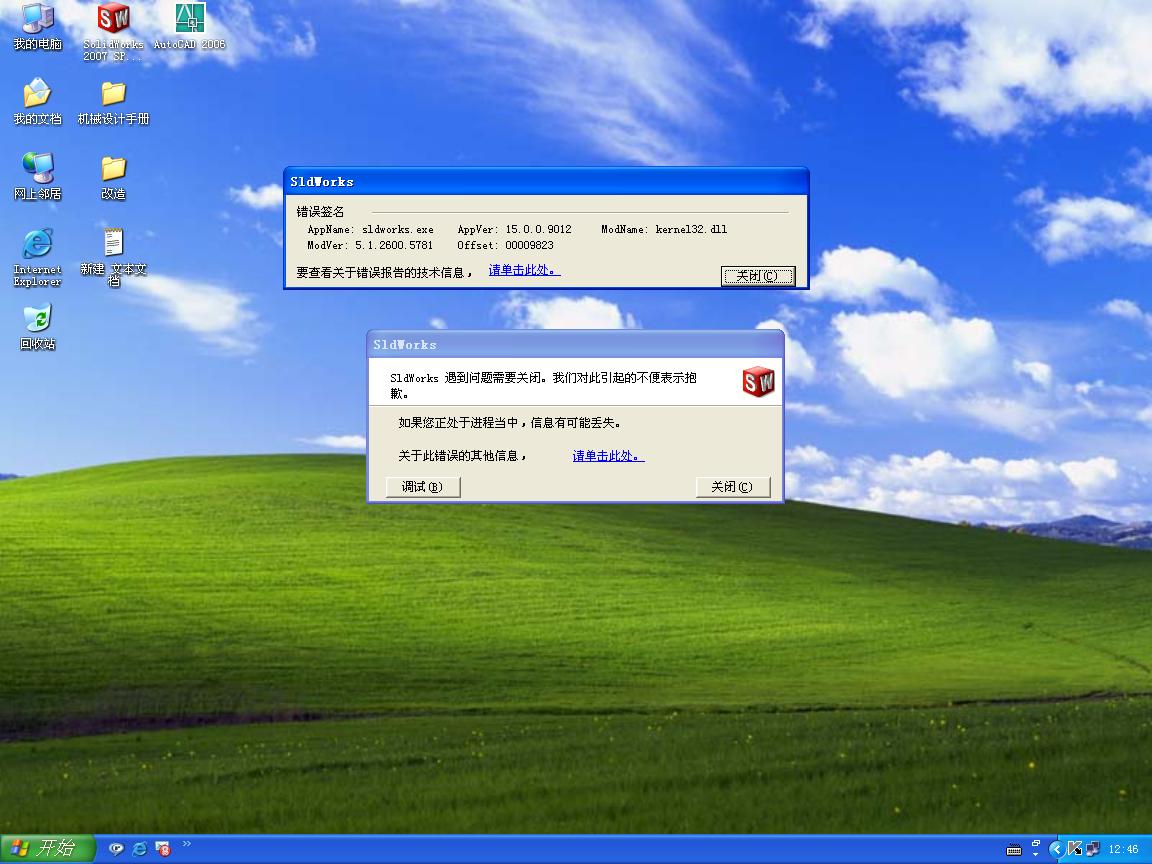Open the chat bubble quick launch icon
The width and height of the screenshot is (1152, 864).
coord(116,849)
